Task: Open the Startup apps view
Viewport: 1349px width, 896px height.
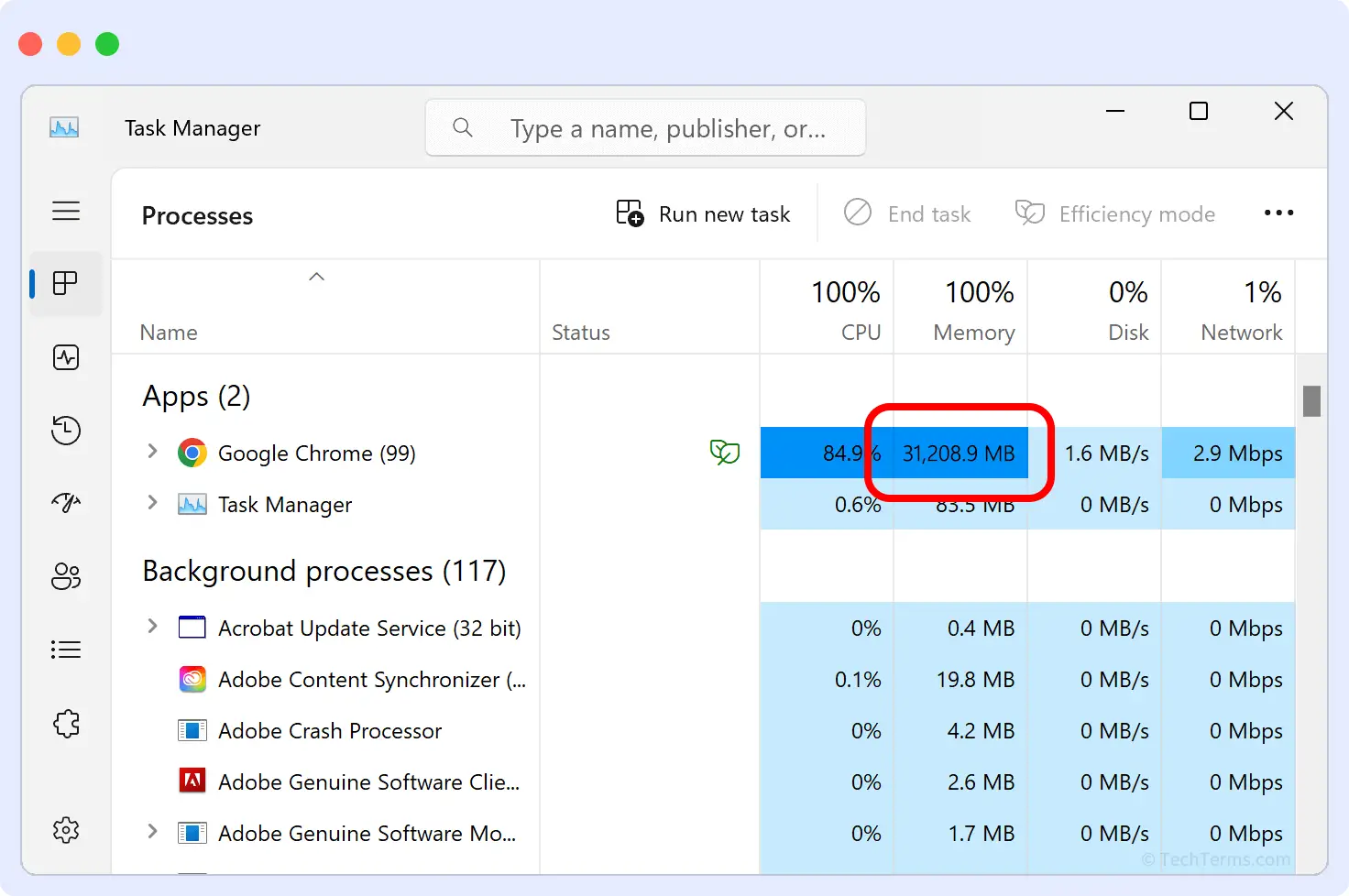Action: point(66,502)
